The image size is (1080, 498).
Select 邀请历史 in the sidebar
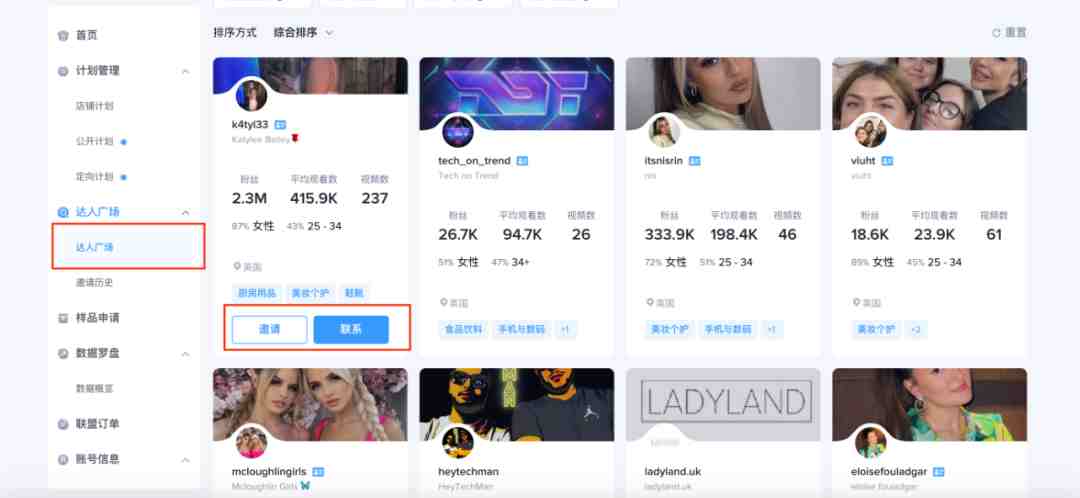point(94,282)
